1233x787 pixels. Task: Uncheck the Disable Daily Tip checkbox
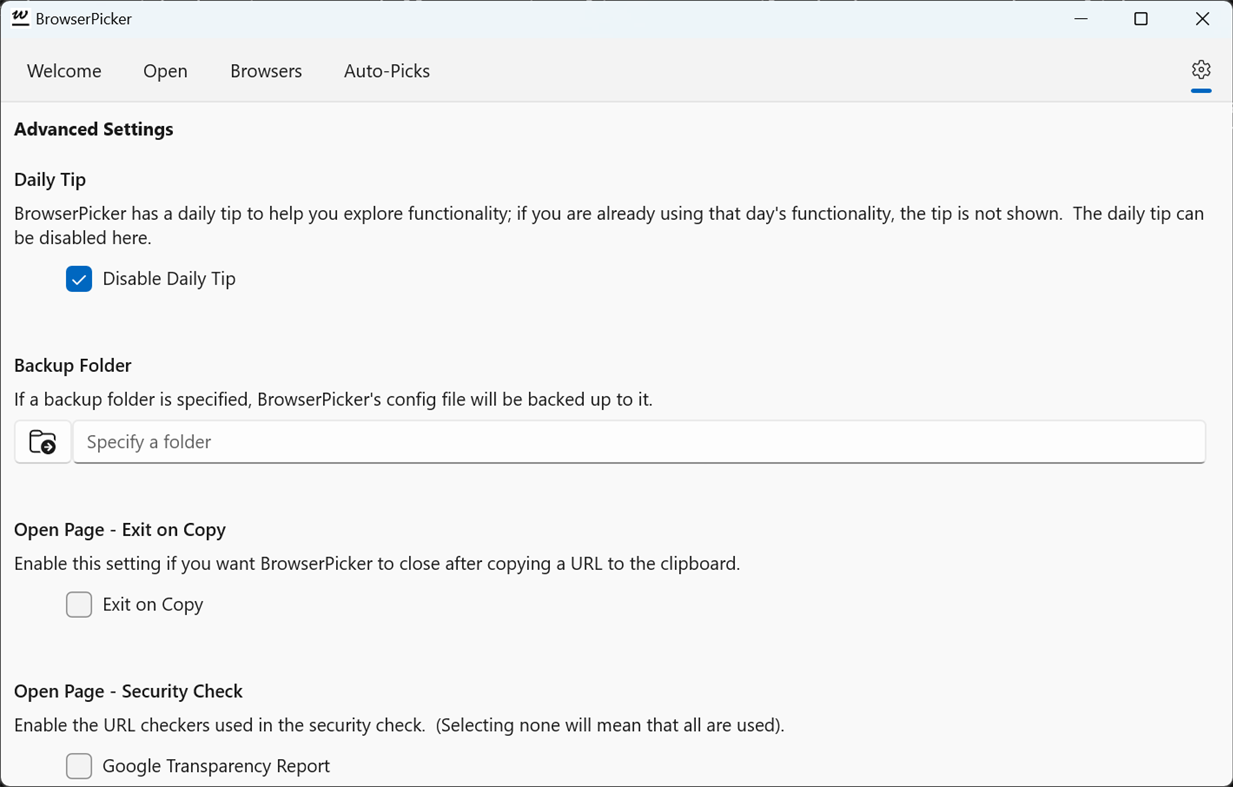(79, 279)
